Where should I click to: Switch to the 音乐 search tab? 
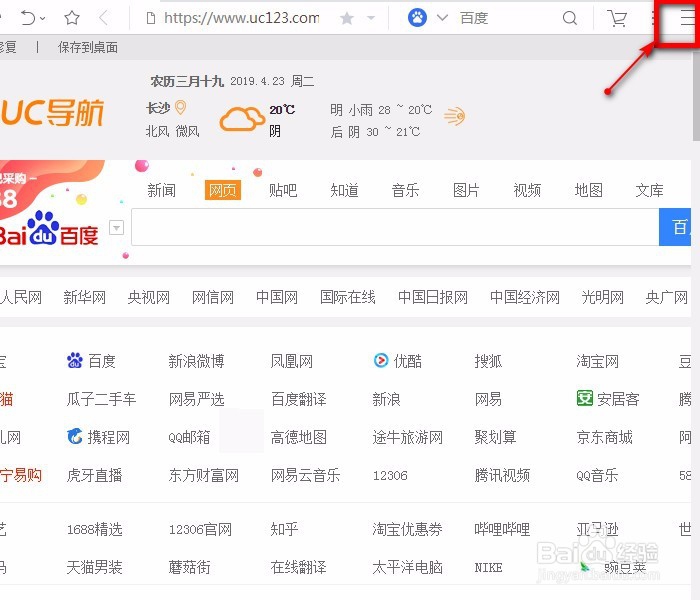pyautogui.click(x=405, y=190)
